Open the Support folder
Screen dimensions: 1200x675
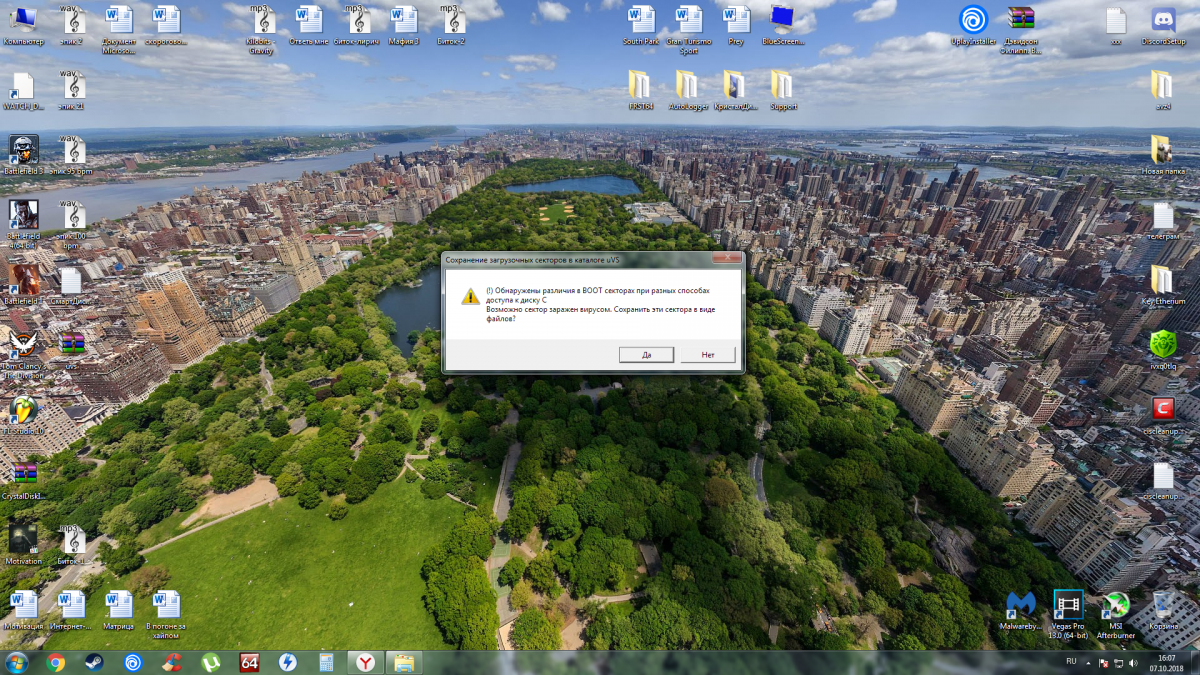click(783, 90)
